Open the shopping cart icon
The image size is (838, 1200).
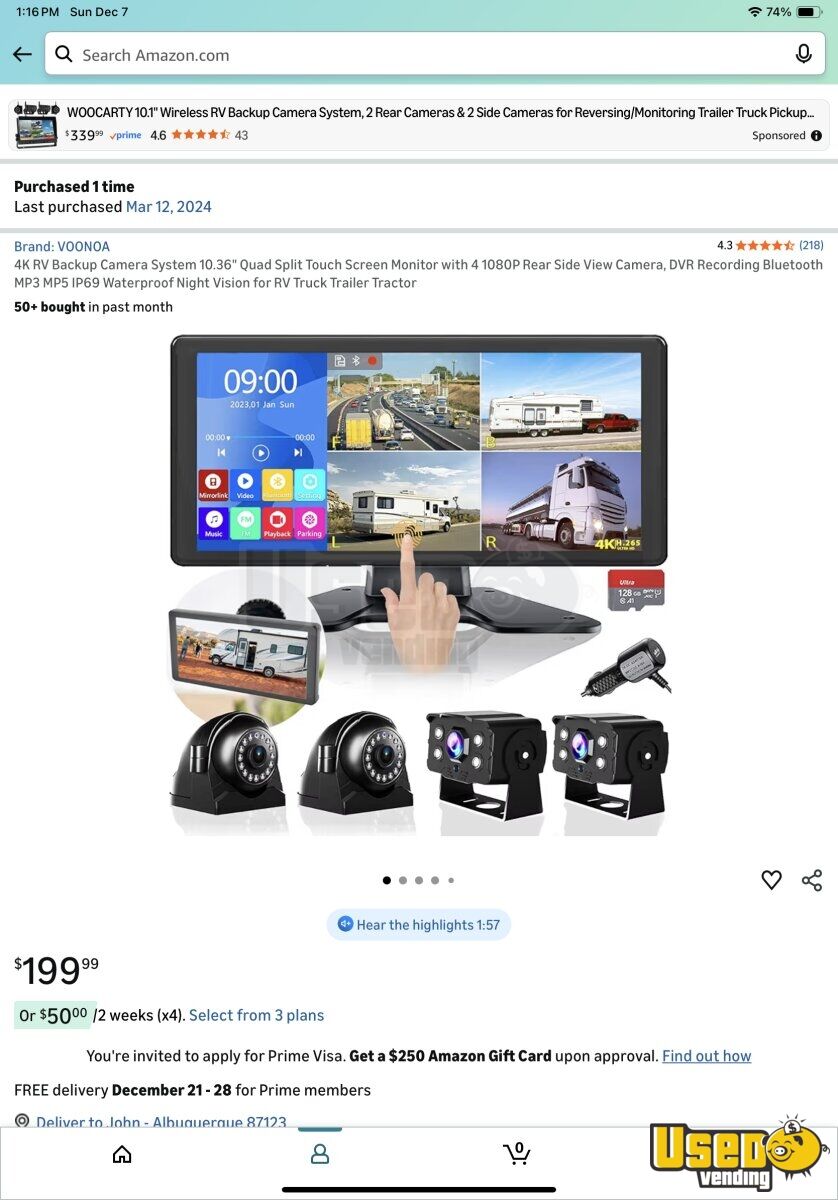tap(516, 1154)
